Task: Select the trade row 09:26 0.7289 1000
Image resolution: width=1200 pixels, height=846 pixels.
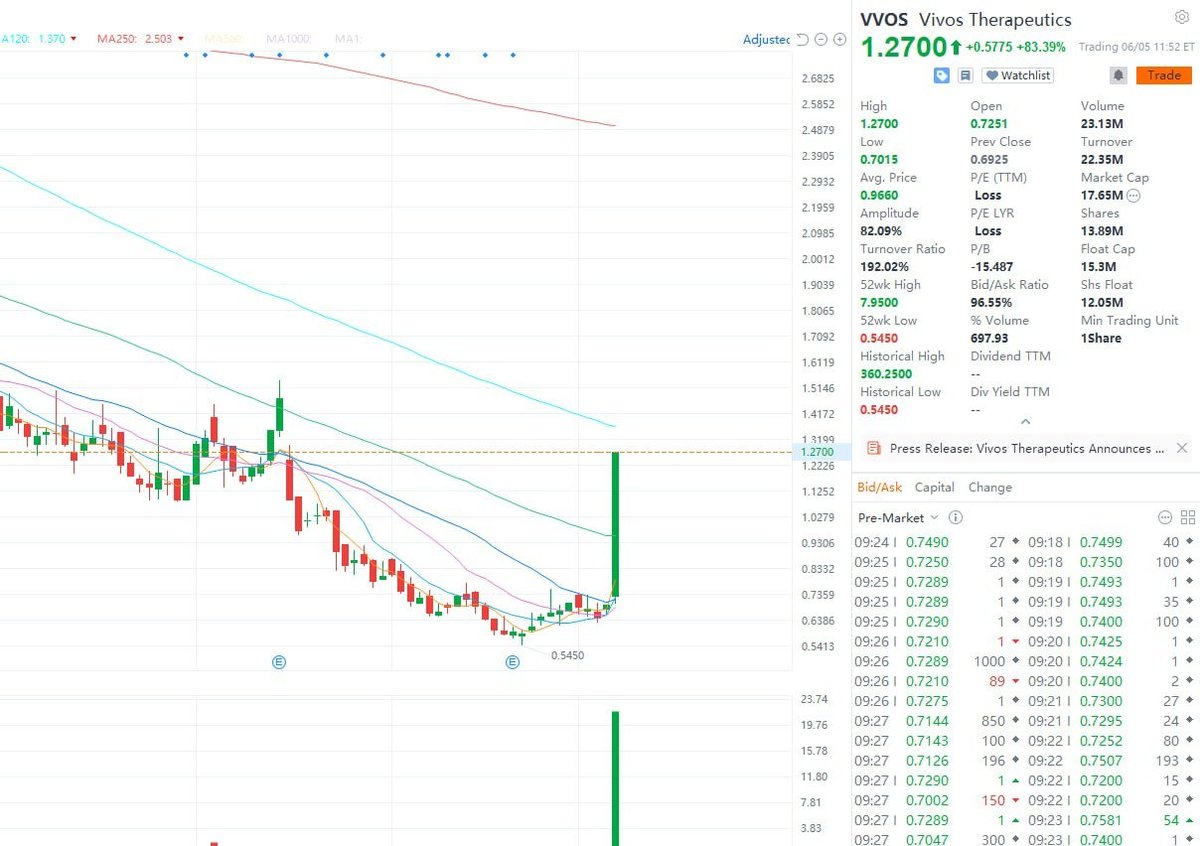Action: click(x=935, y=661)
